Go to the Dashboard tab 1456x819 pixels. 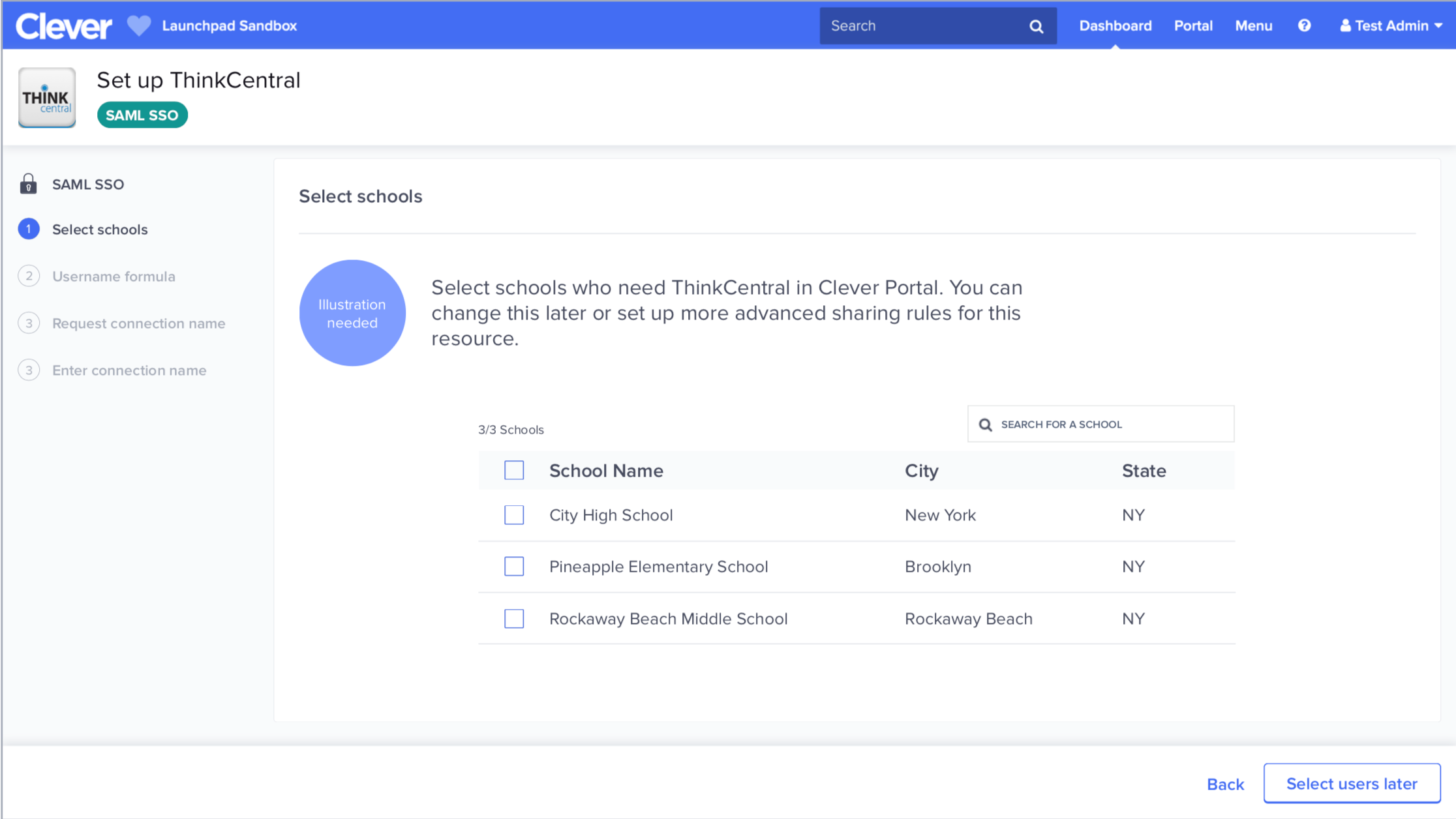click(x=1115, y=25)
